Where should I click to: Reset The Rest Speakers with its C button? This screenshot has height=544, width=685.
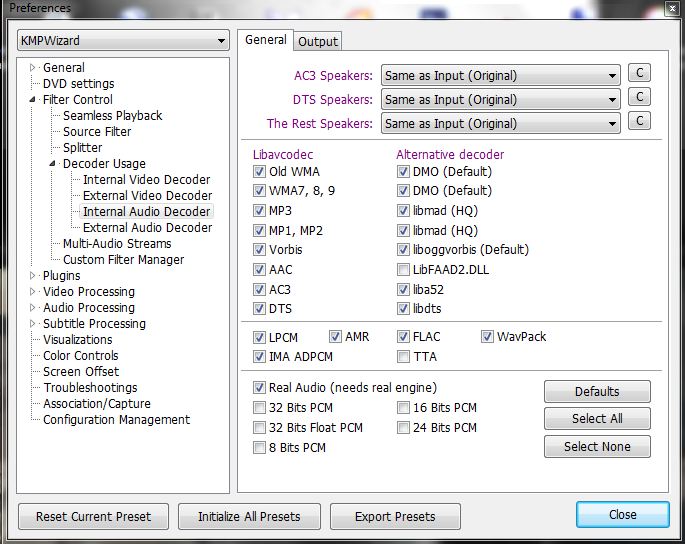click(x=639, y=121)
